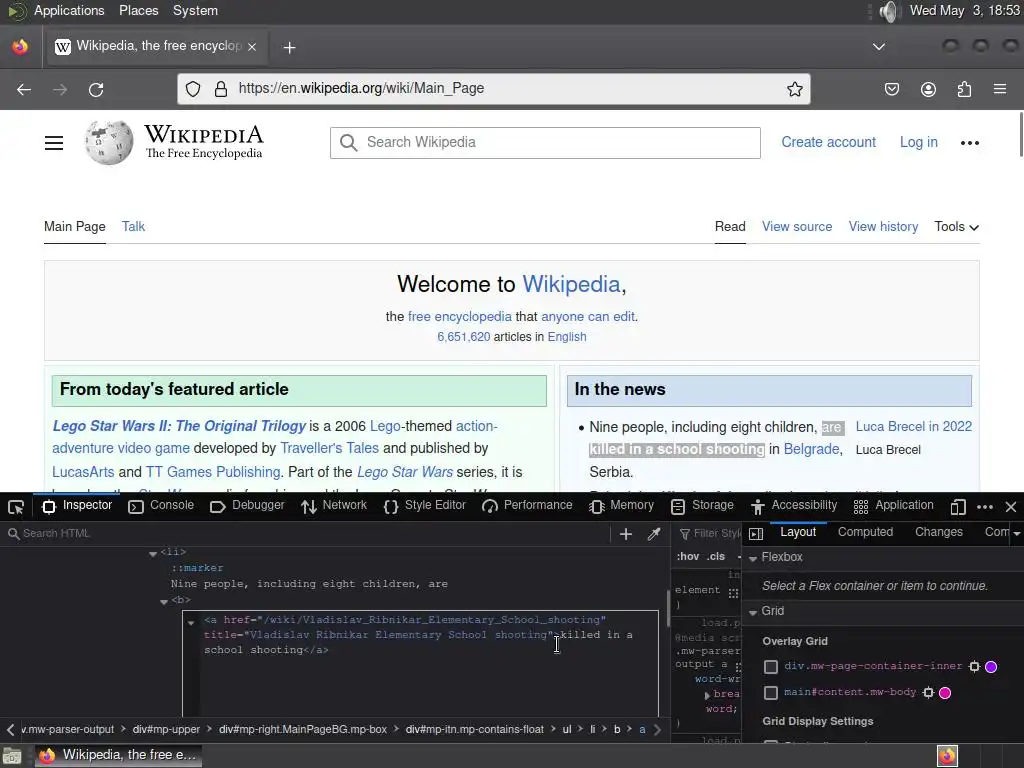The height and width of the screenshot is (768, 1024).
Task: Toggle :hov pseudo-class panel
Action: tap(688, 556)
